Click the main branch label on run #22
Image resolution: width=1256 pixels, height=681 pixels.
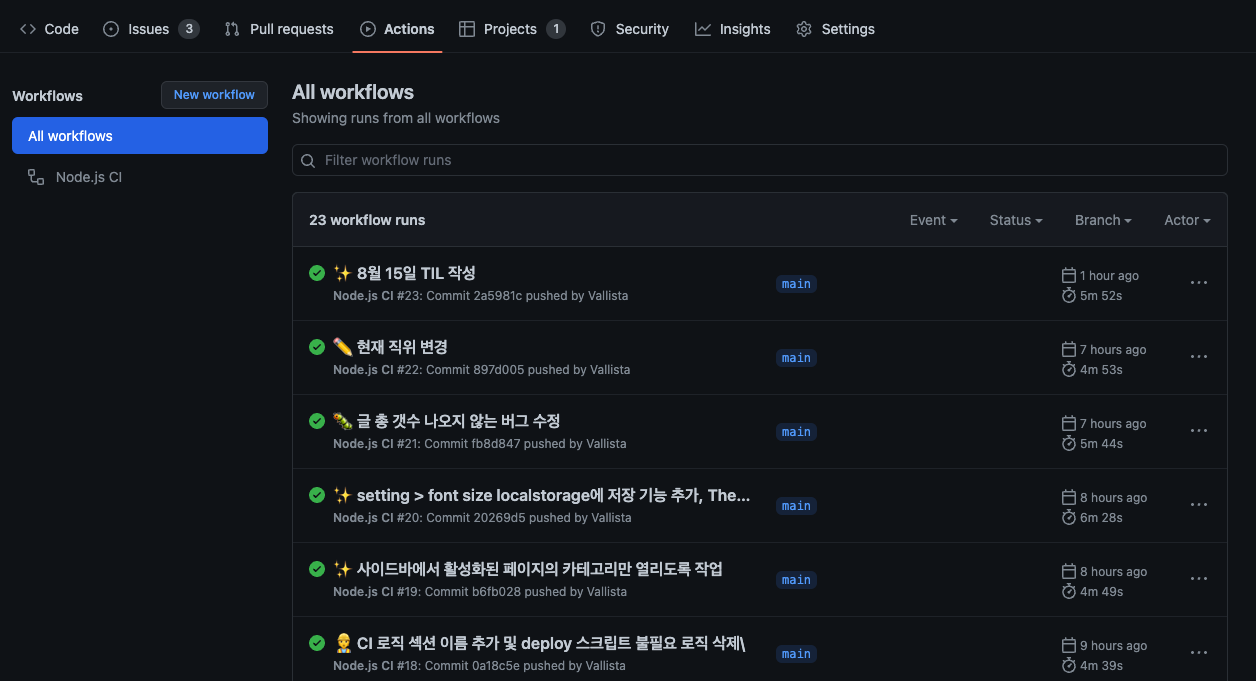click(796, 357)
